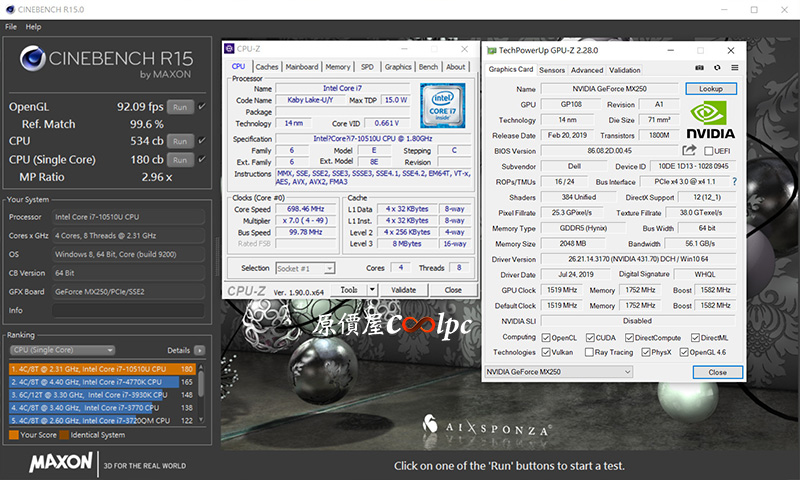Click the checkmark next to CPU run
The image size is (800, 480).
click(202, 140)
